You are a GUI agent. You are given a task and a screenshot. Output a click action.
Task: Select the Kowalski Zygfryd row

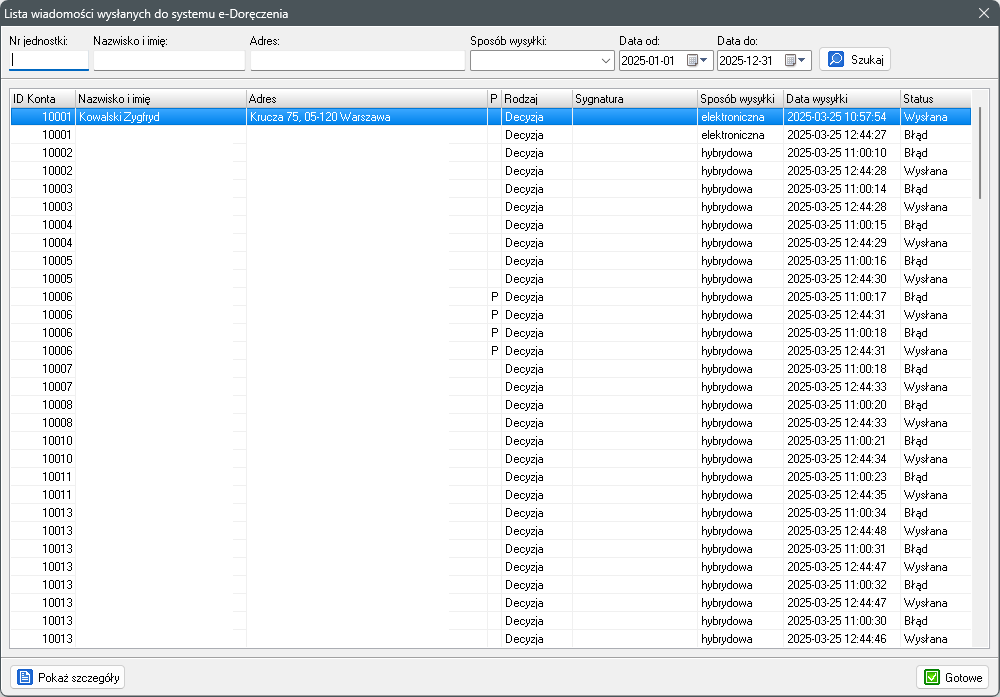160,117
